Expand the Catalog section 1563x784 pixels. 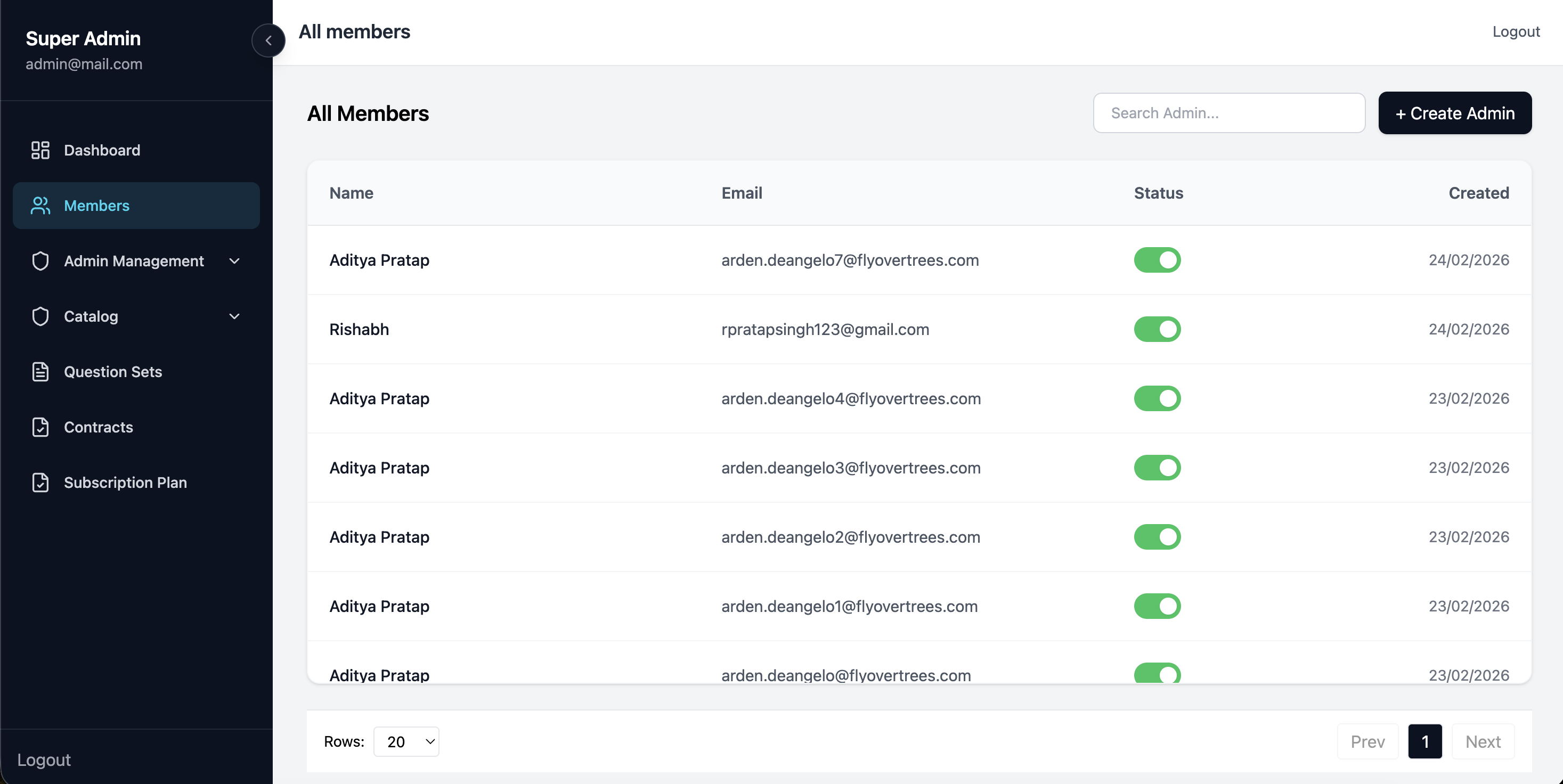point(234,316)
